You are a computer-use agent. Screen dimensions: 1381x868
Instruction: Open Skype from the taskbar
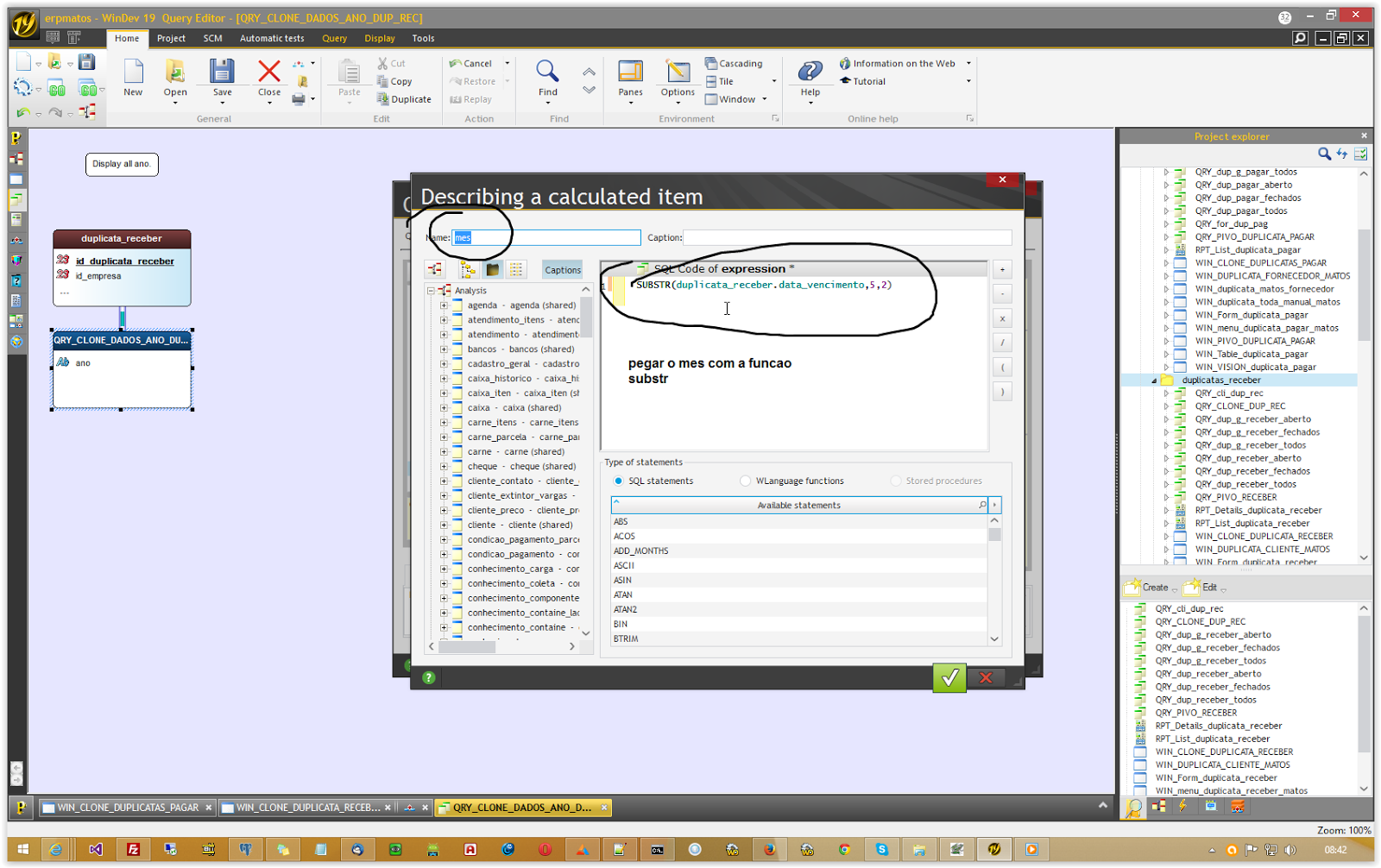[x=882, y=850]
